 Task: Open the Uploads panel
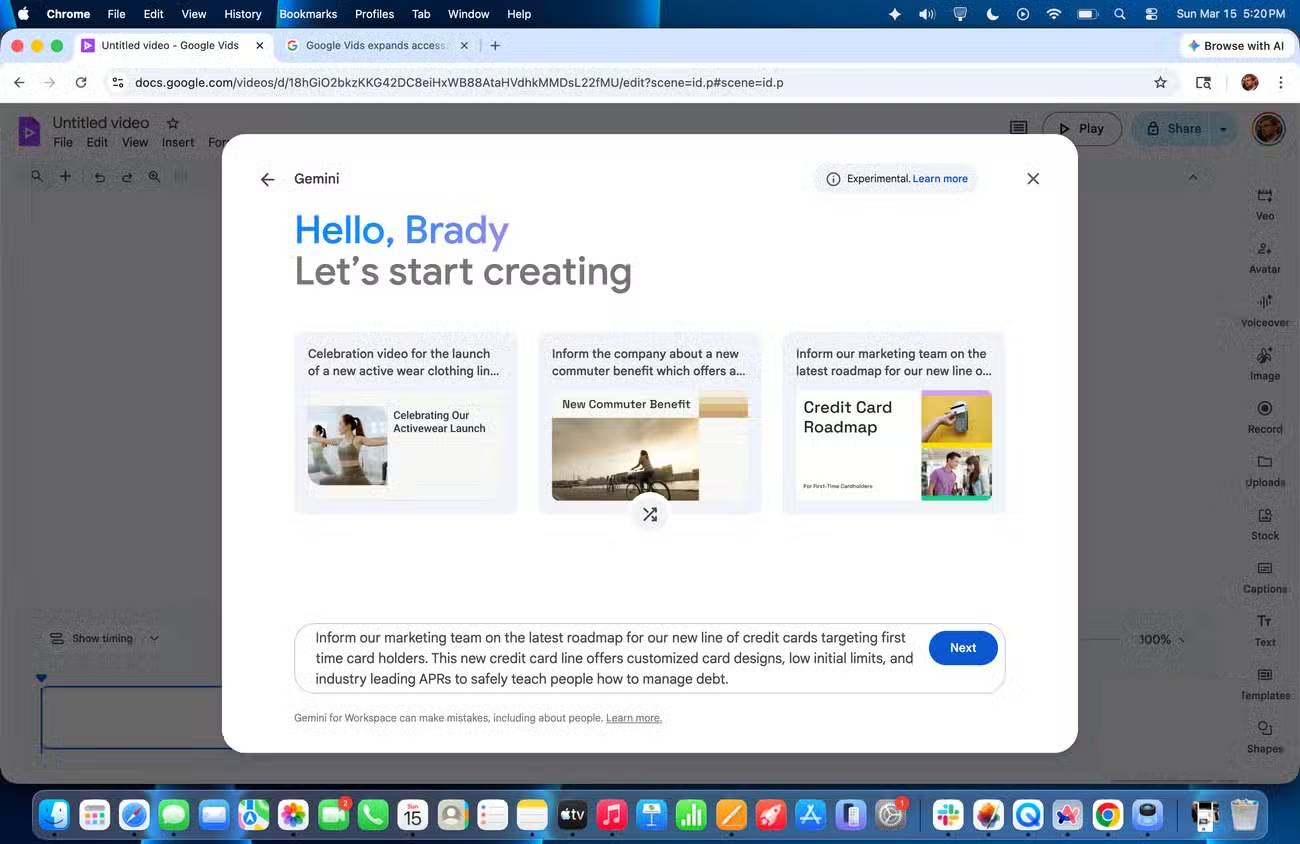(x=1264, y=470)
